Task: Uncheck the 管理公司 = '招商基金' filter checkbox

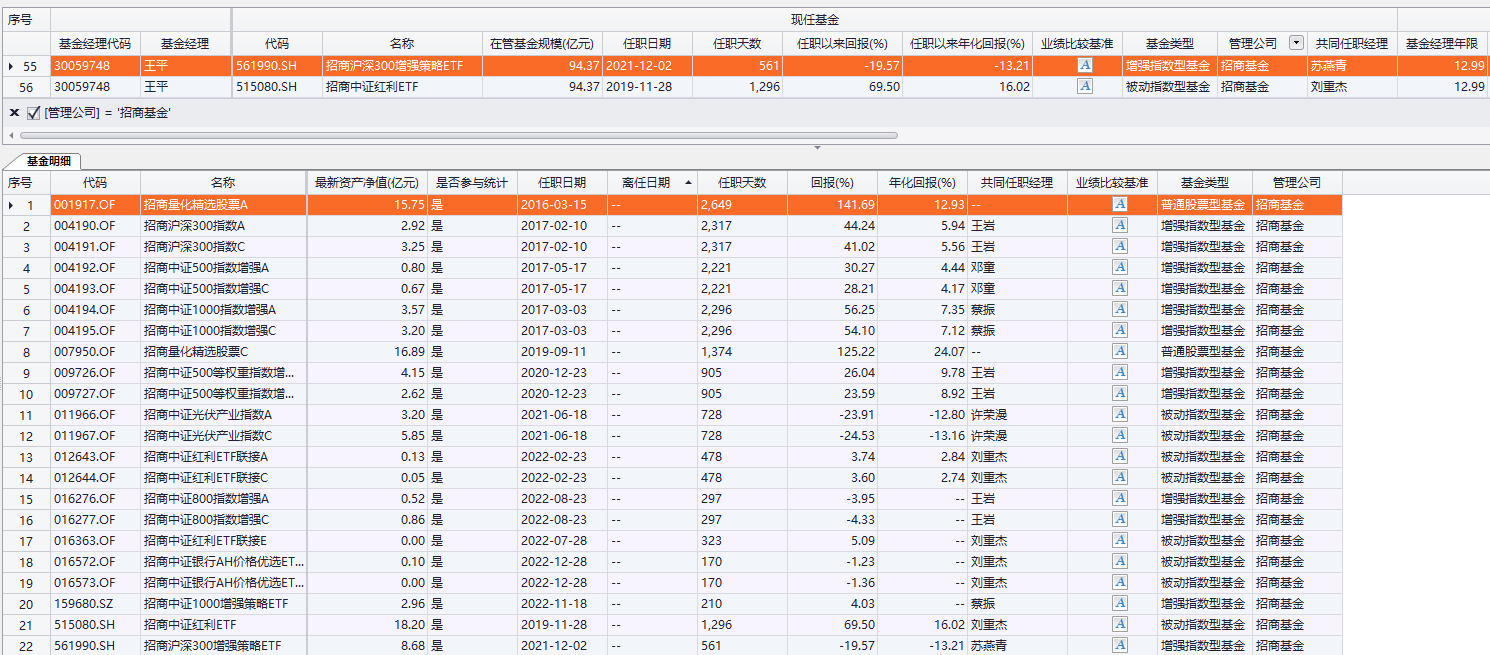Action: click(34, 113)
